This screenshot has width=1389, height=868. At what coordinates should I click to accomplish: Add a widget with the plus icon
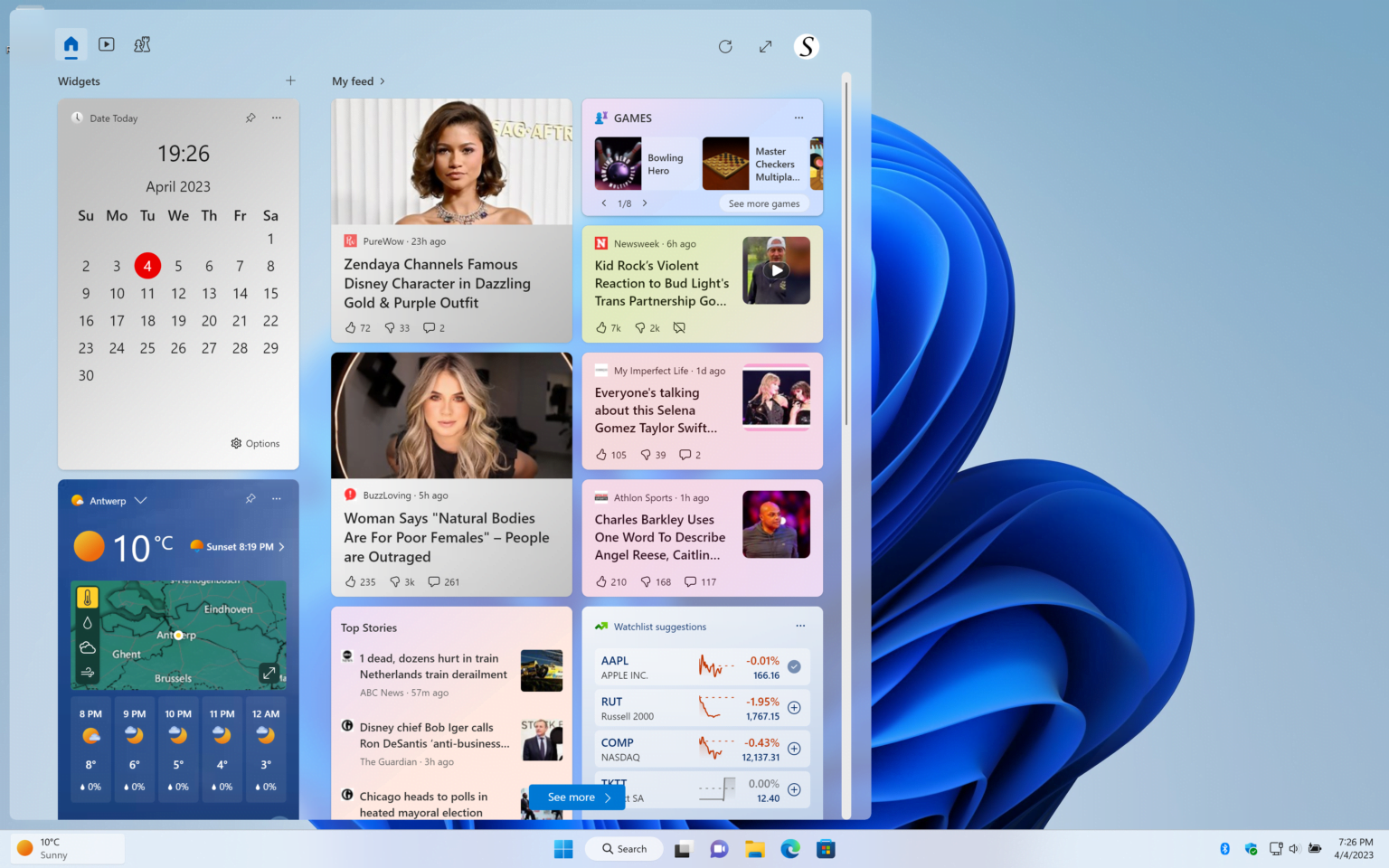pyautogui.click(x=290, y=80)
